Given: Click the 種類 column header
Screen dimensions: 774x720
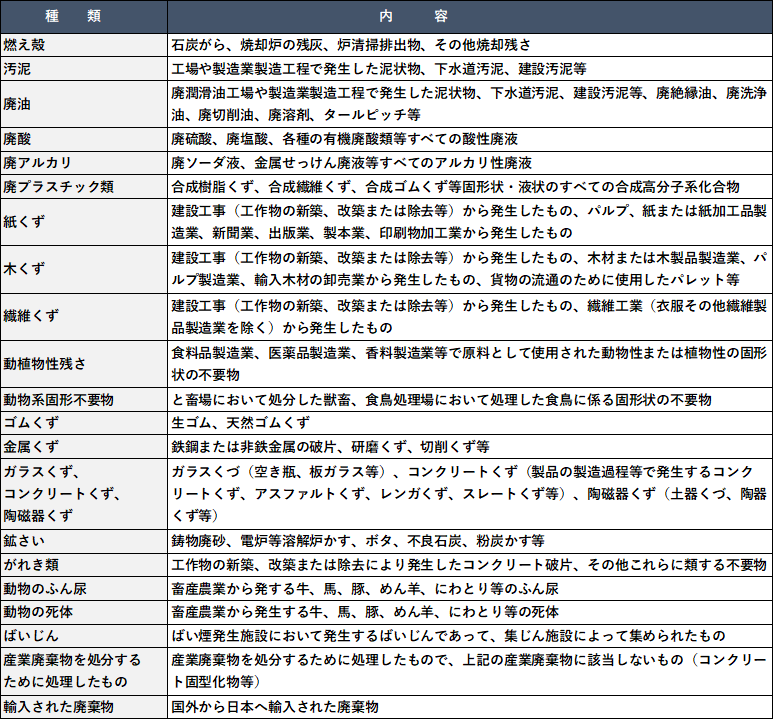Looking at the screenshot, I should [x=83, y=17].
